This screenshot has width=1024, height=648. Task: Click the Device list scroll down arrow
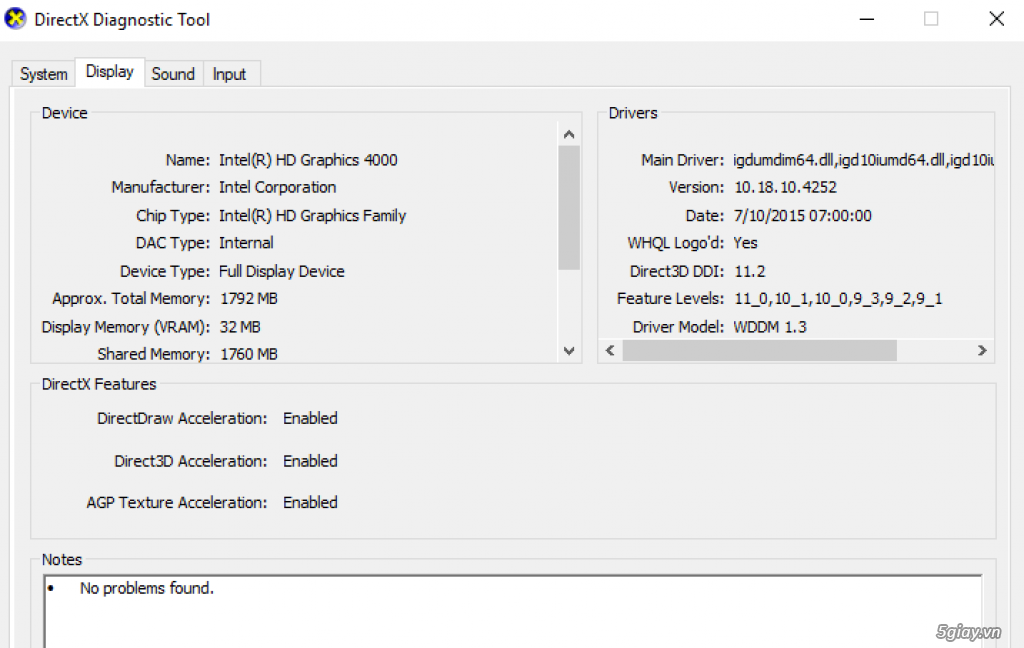(569, 351)
